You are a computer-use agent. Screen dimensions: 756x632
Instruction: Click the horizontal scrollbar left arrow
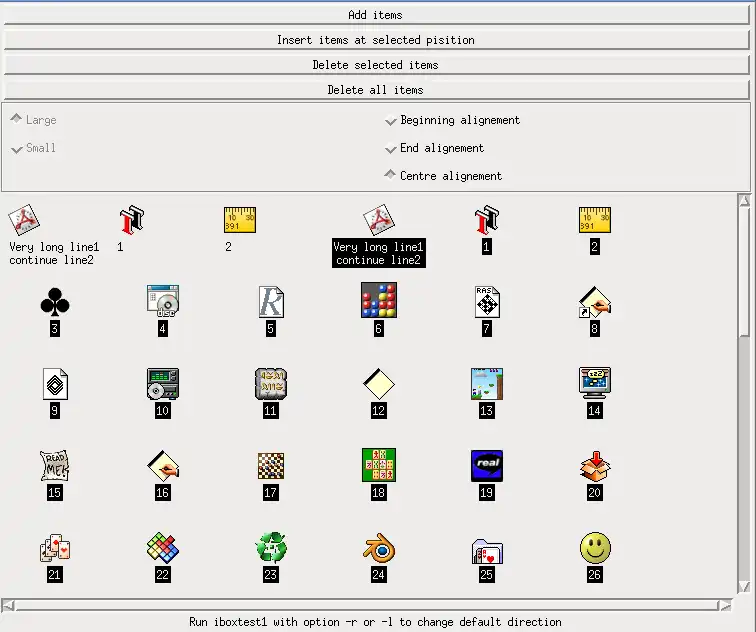[x=8, y=605]
